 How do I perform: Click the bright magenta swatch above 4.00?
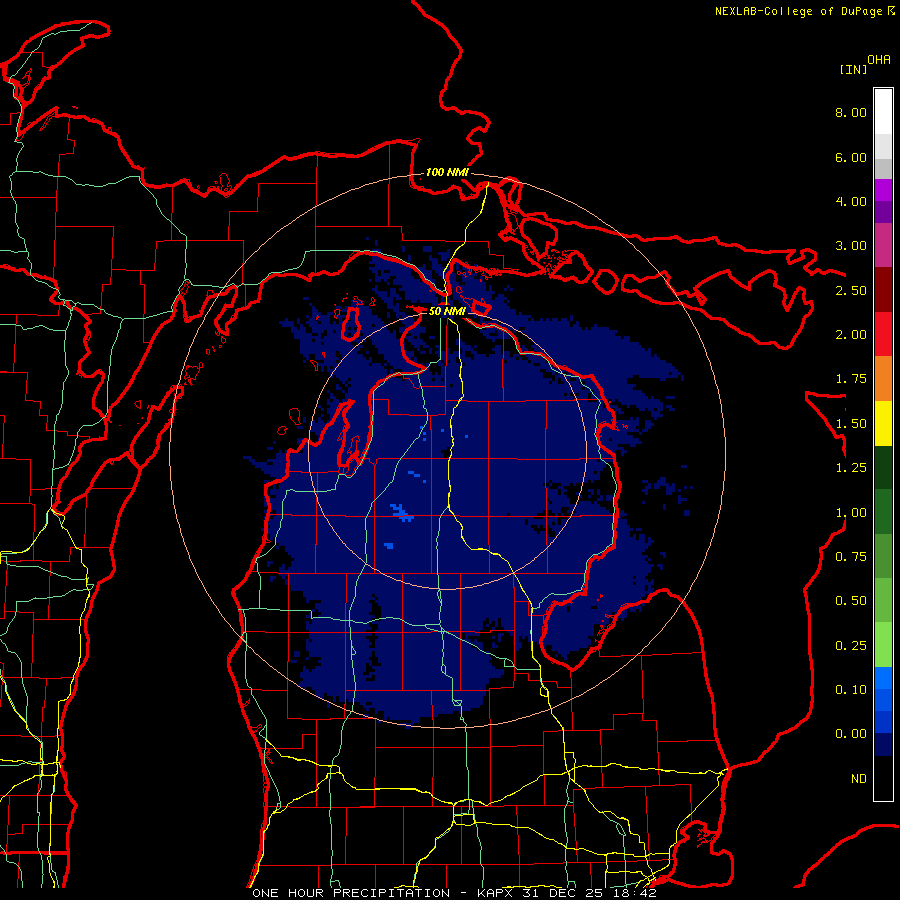(x=883, y=190)
